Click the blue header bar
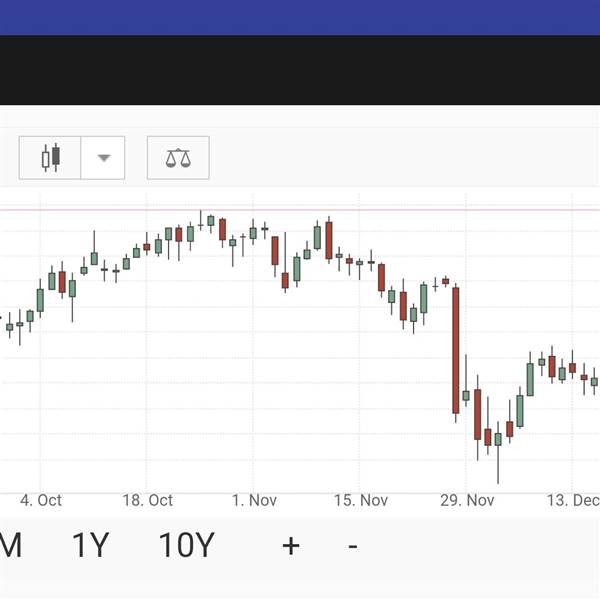This screenshot has width=600, height=600. click(300, 17)
